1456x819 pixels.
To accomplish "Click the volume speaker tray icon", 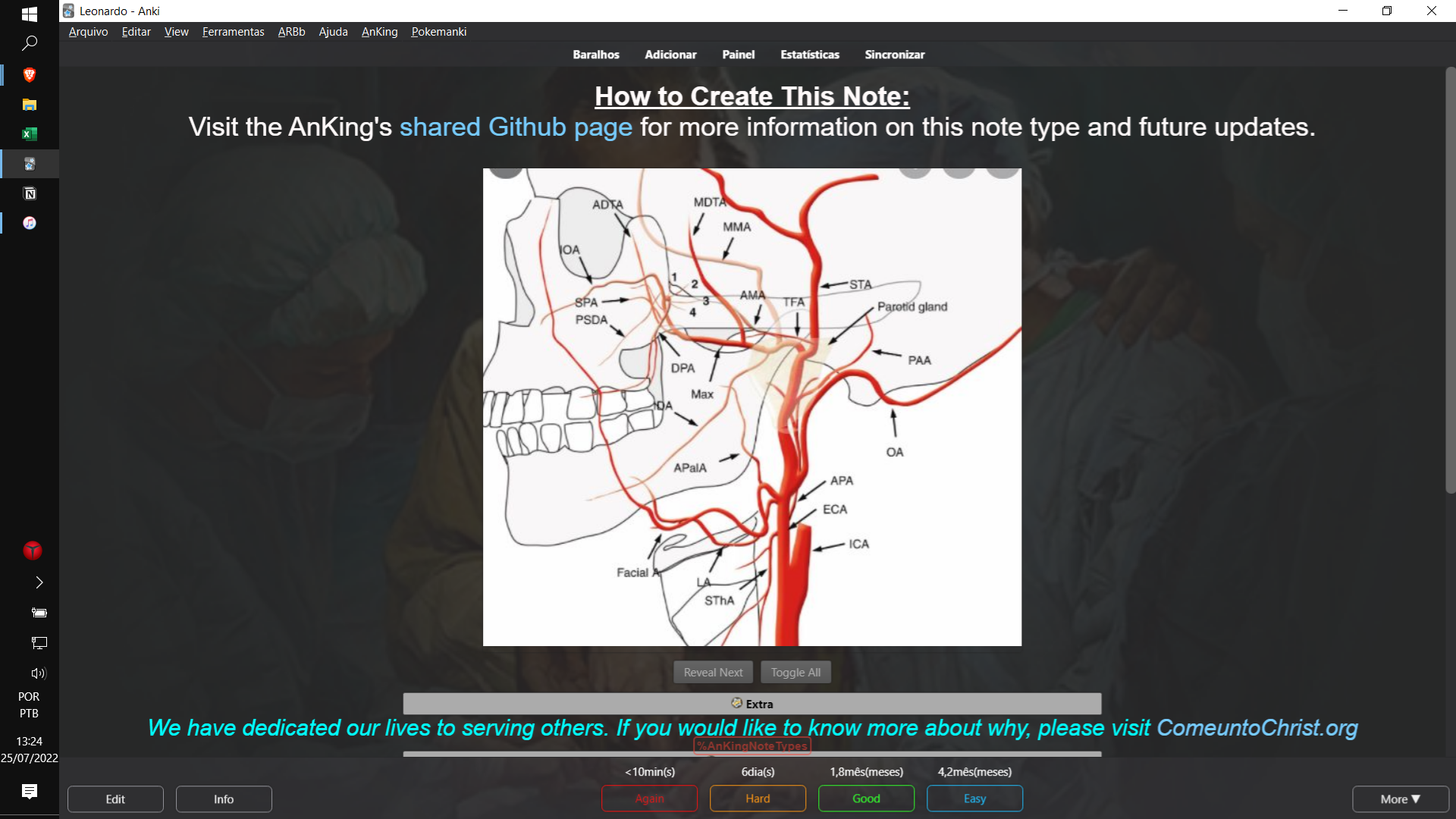I will (38, 673).
